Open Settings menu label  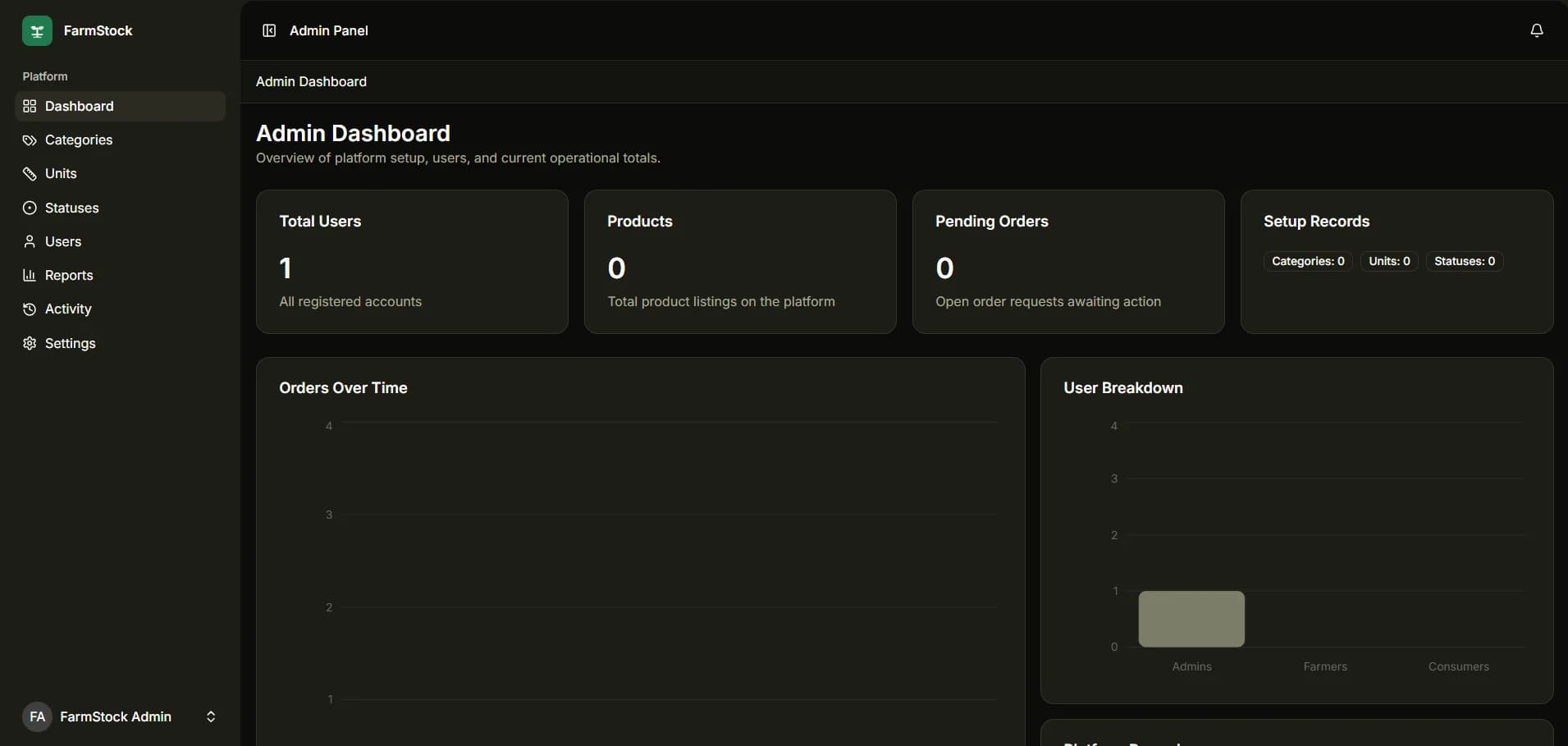pyautogui.click(x=71, y=343)
